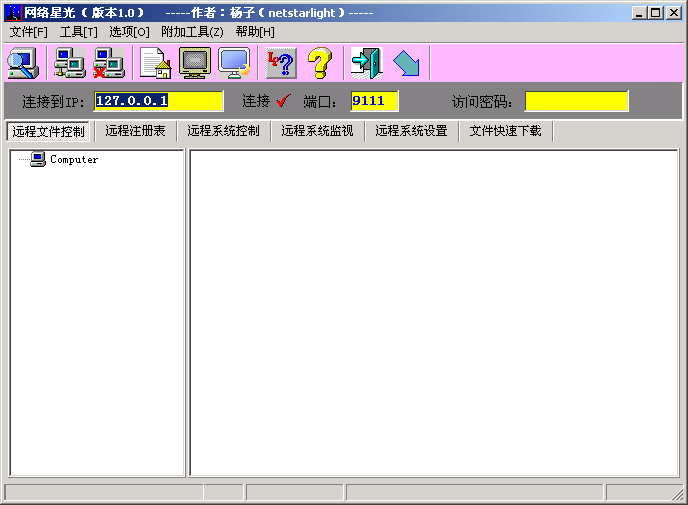Switch to the 远程系统监视 tab
Screen dimensions: 688x505
pos(317,131)
